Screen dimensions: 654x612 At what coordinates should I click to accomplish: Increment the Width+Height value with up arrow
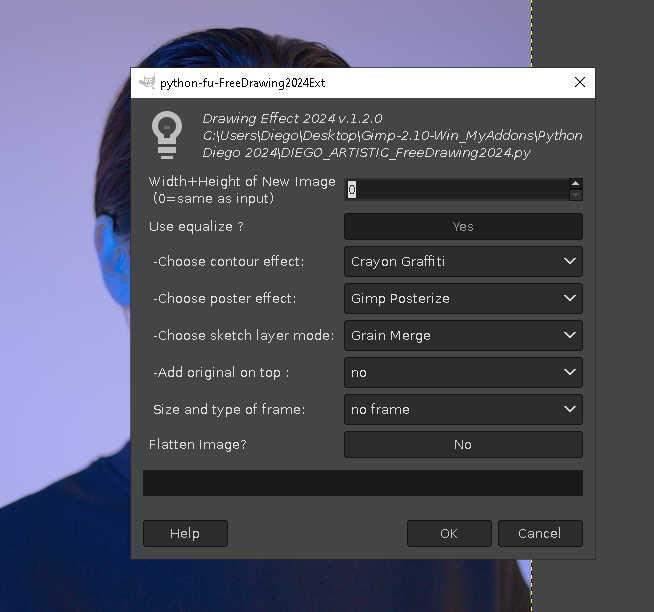point(576,184)
